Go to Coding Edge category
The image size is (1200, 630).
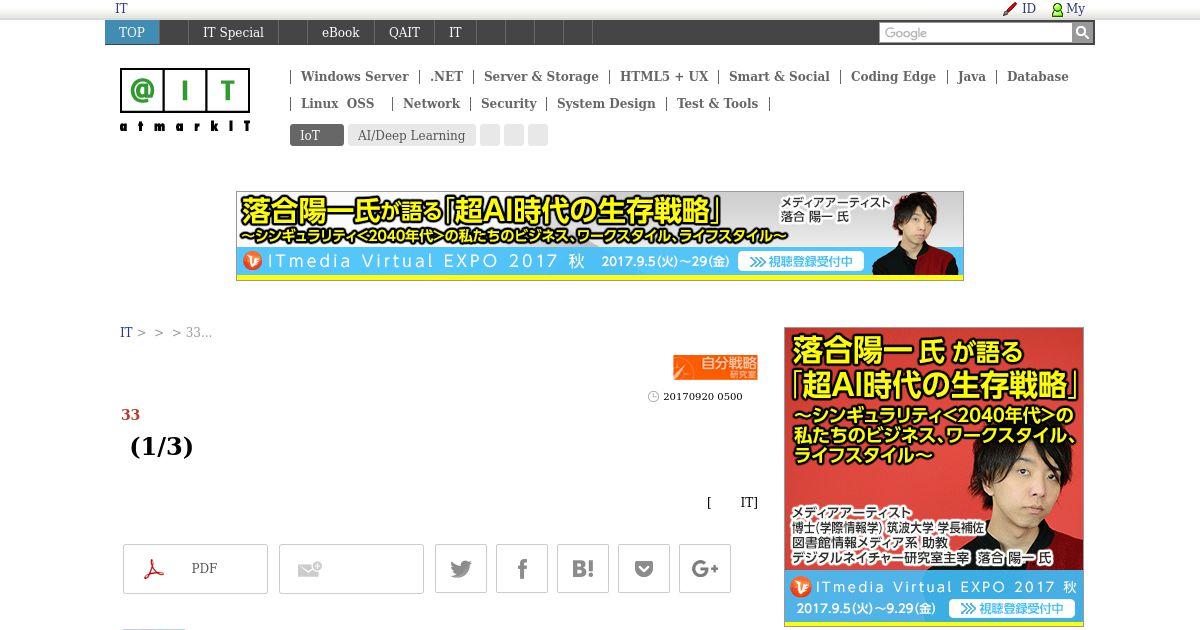(893, 77)
